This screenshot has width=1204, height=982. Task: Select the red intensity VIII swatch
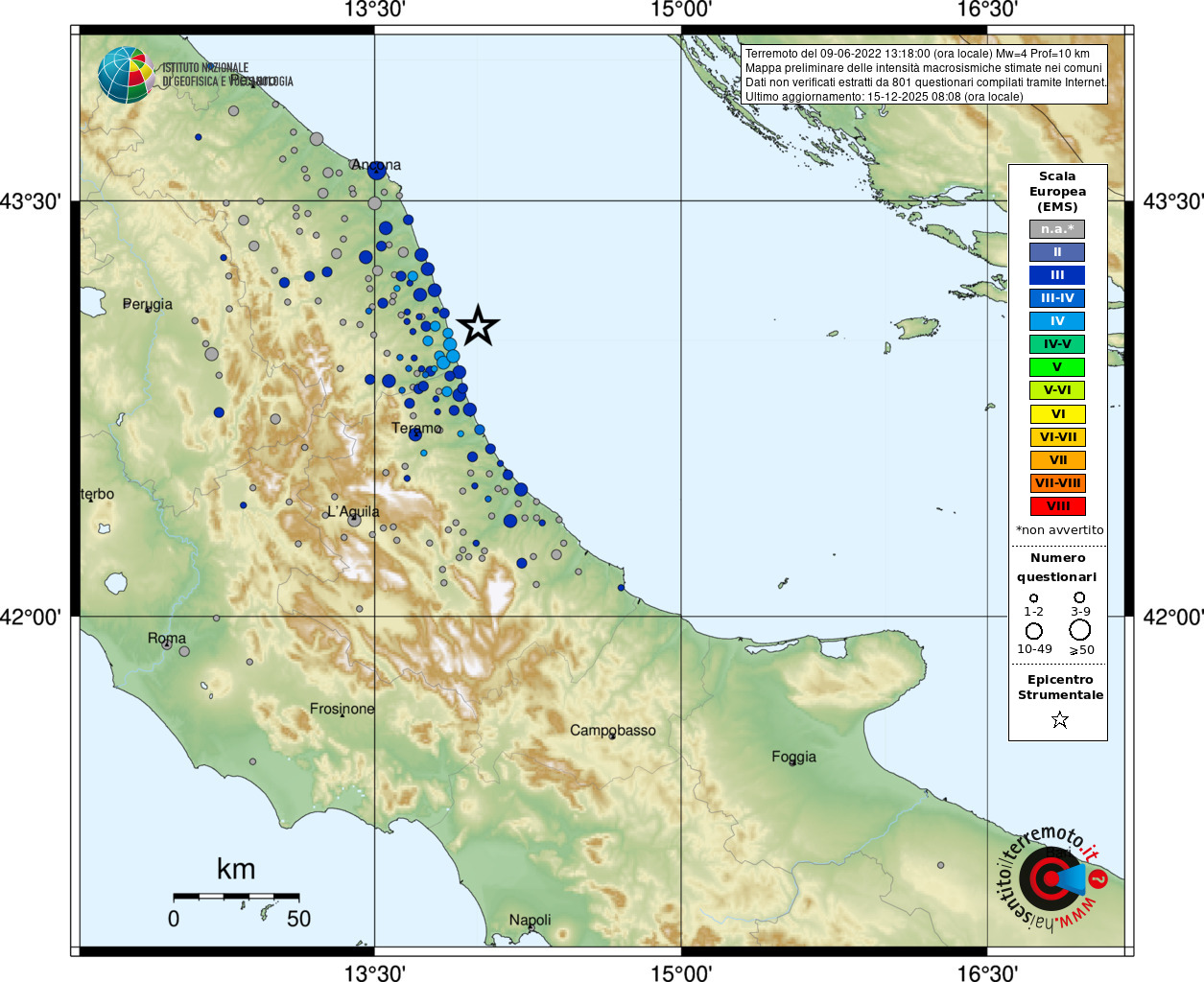click(x=1057, y=506)
